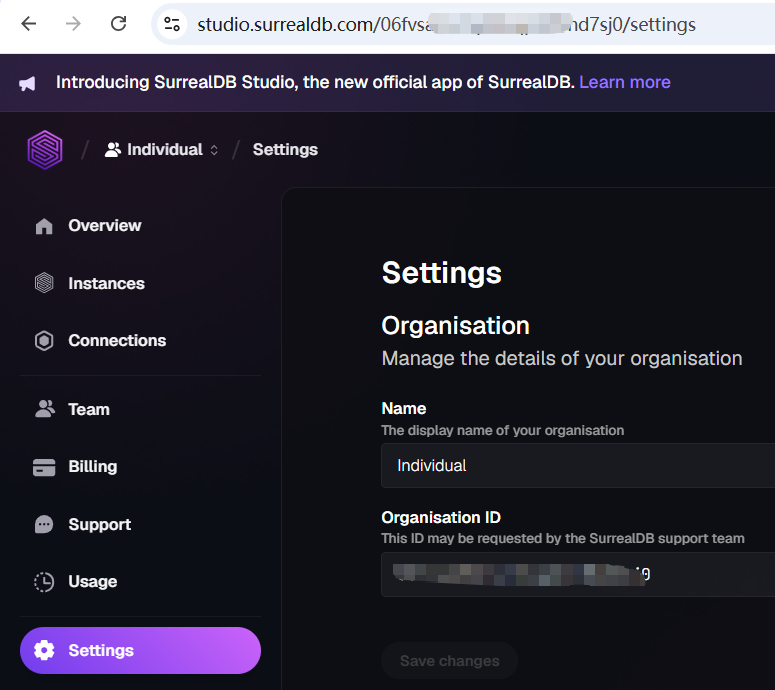This screenshot has height=690, width=775.
Task: Click the Support chat bubble icon
Action: (x=44, y=524)
